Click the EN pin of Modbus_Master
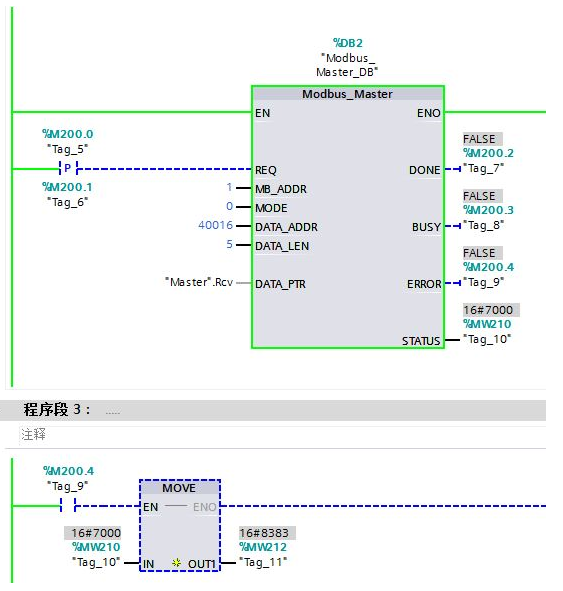Image resolution: width=563 pixels, height=591 pixels. 262,113
